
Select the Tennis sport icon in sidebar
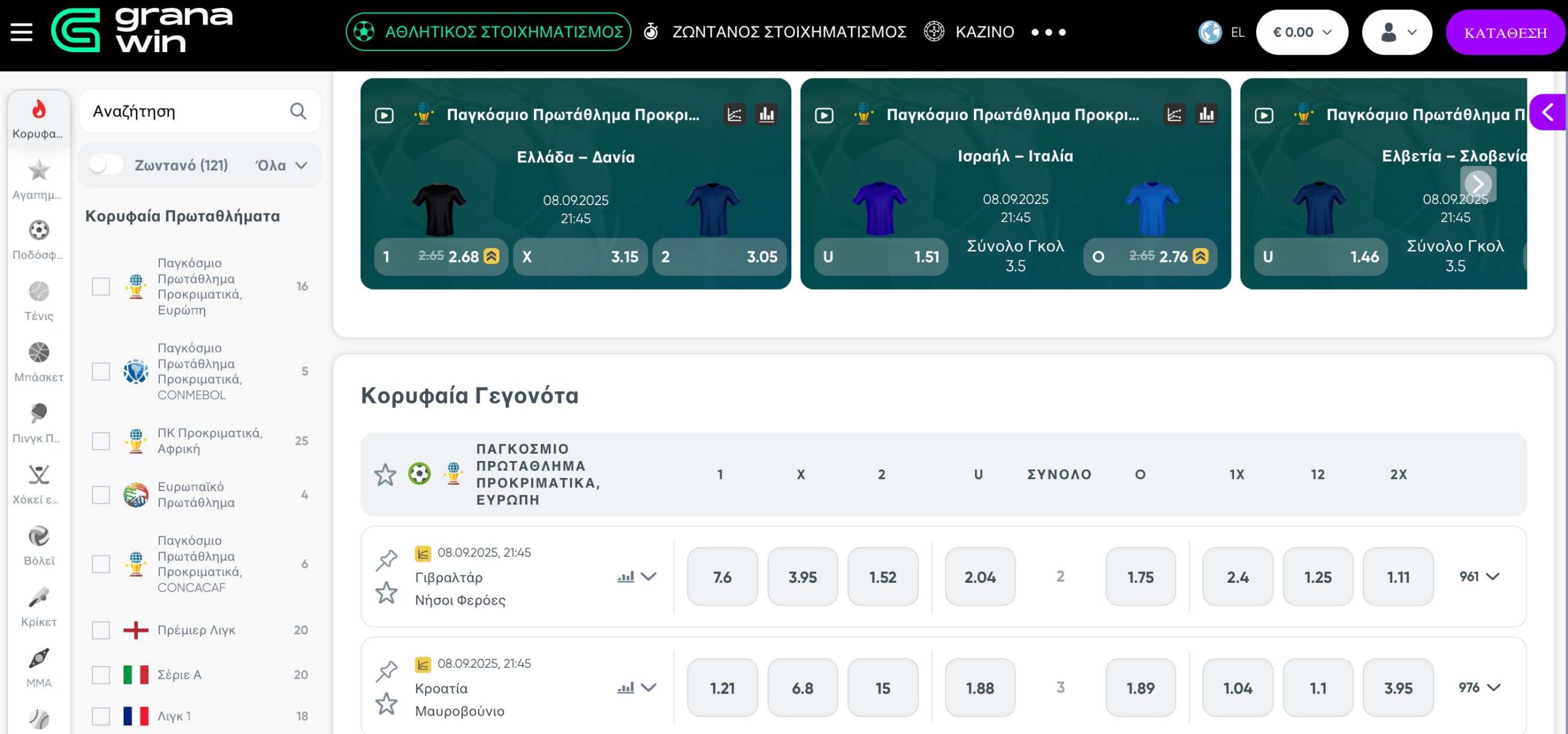[39, 300]
